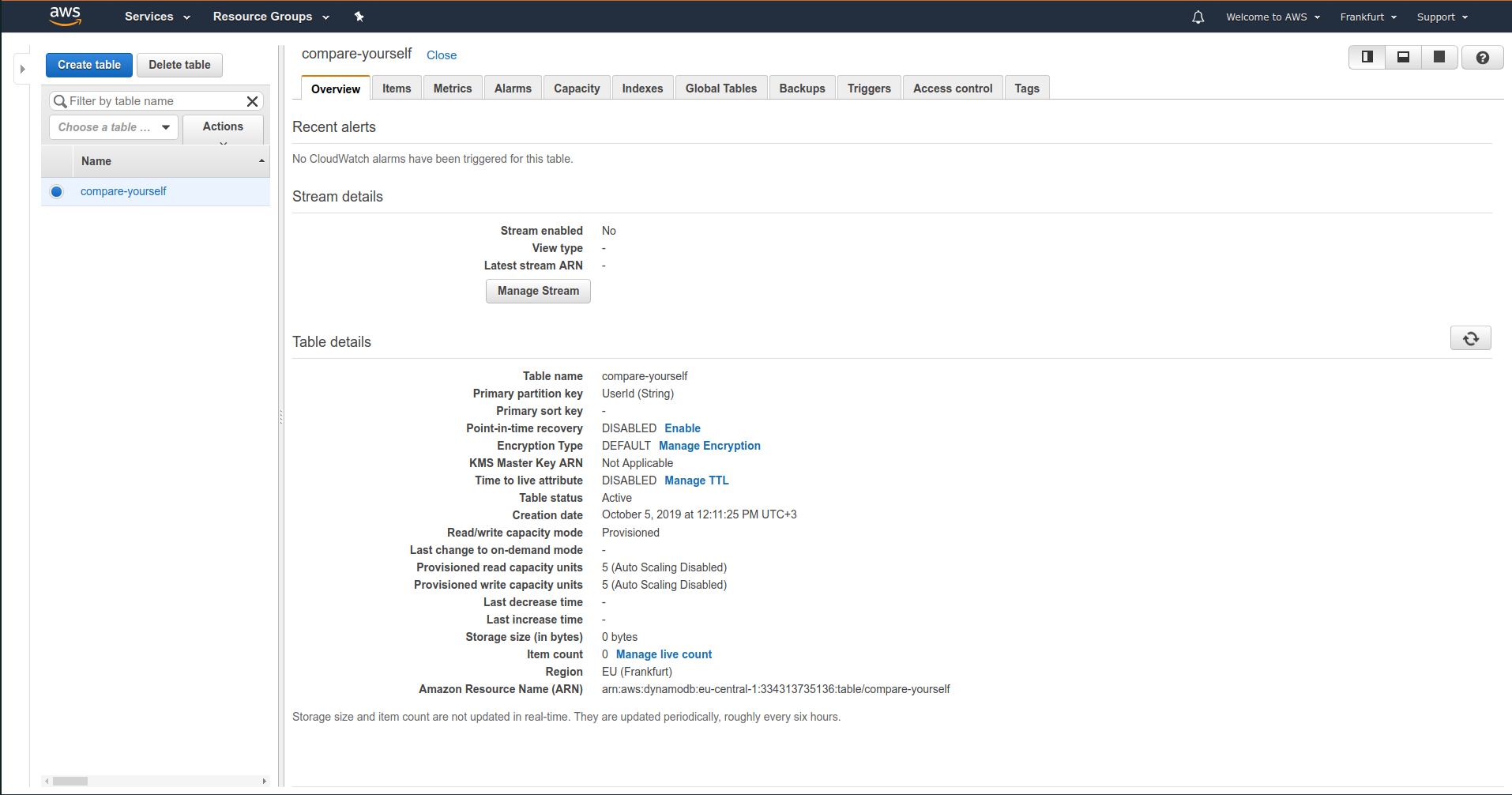Click the search magnifier icon in filter
Screen dimensions: 1512x795
[60, 101]
